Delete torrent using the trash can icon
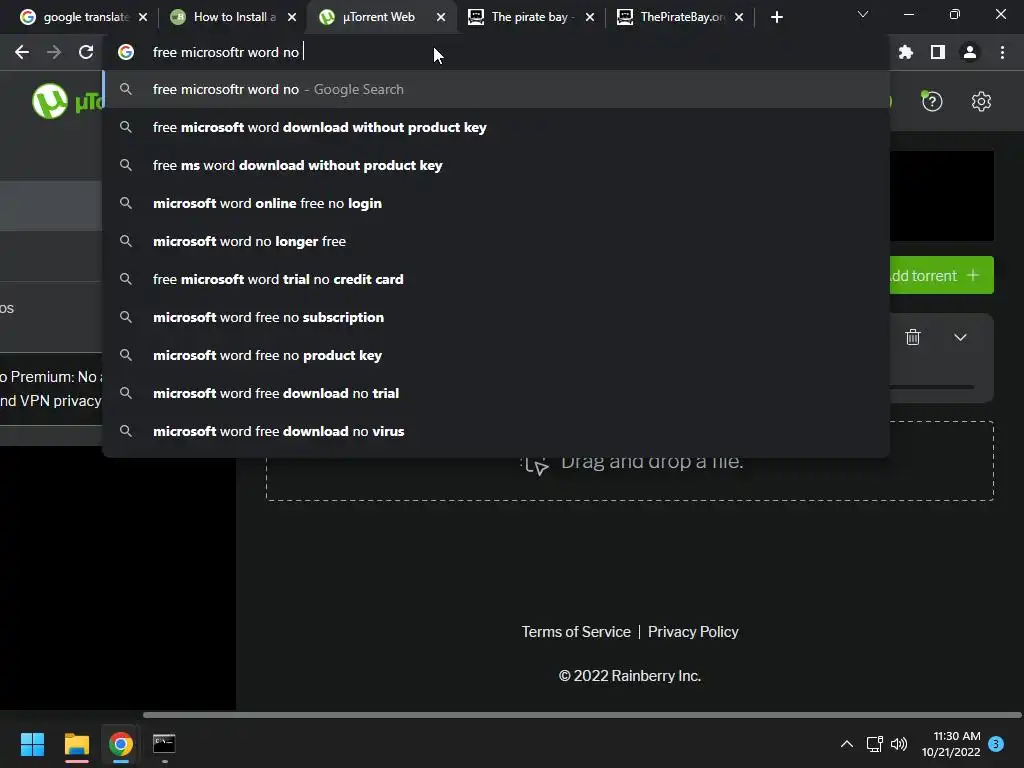 coord(913,337)
